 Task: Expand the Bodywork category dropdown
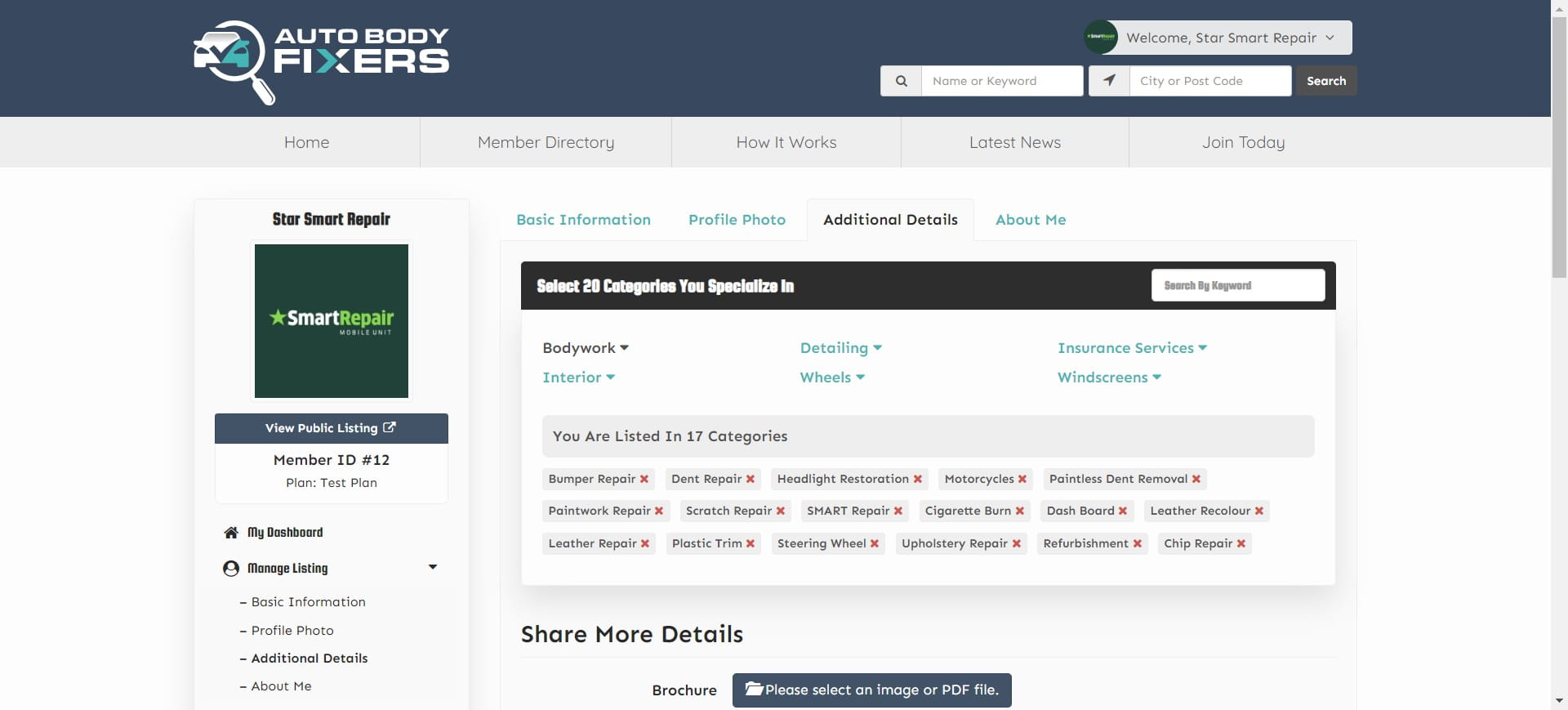point(586,348)
